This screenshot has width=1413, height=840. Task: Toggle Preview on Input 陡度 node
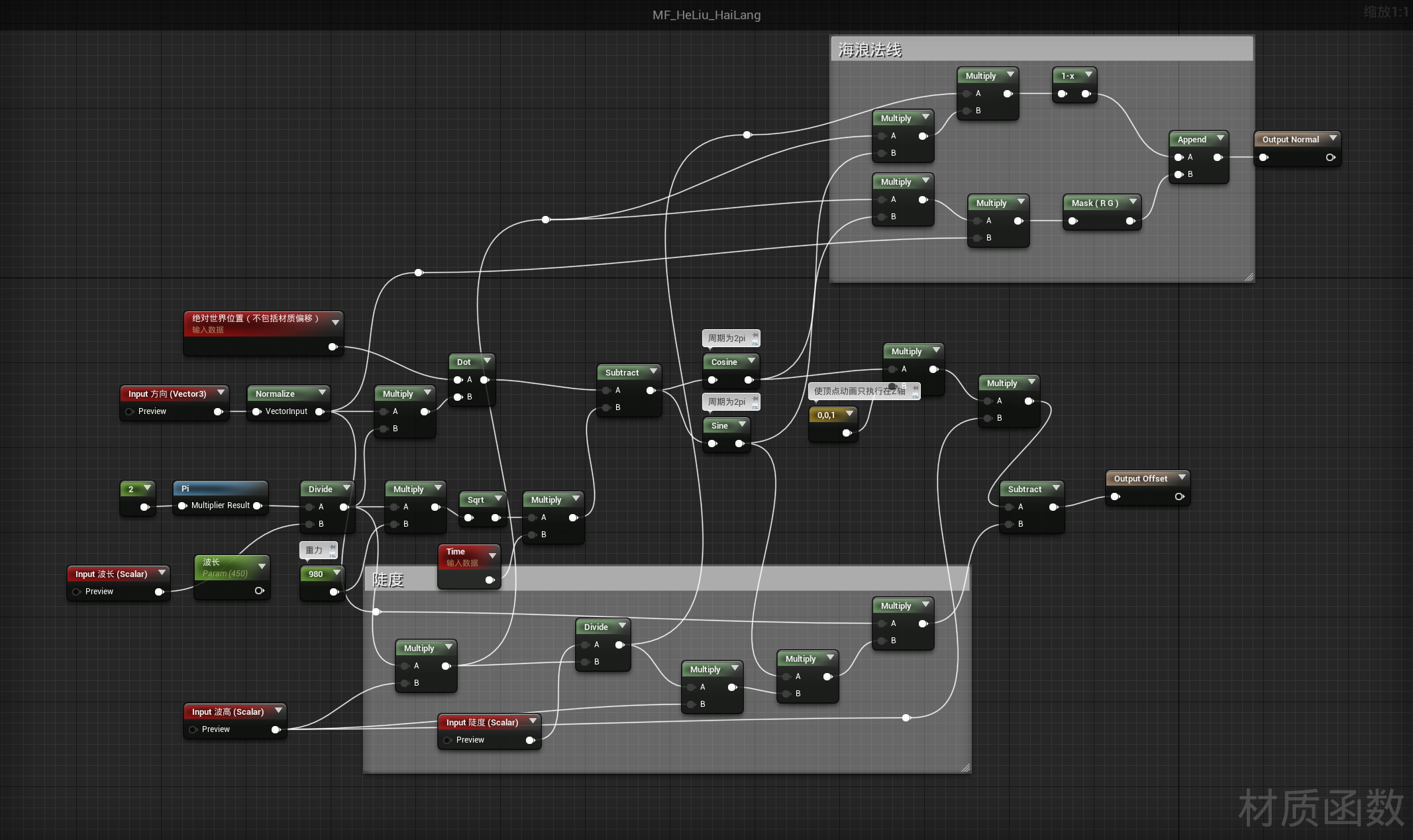(x=449, y=740)
